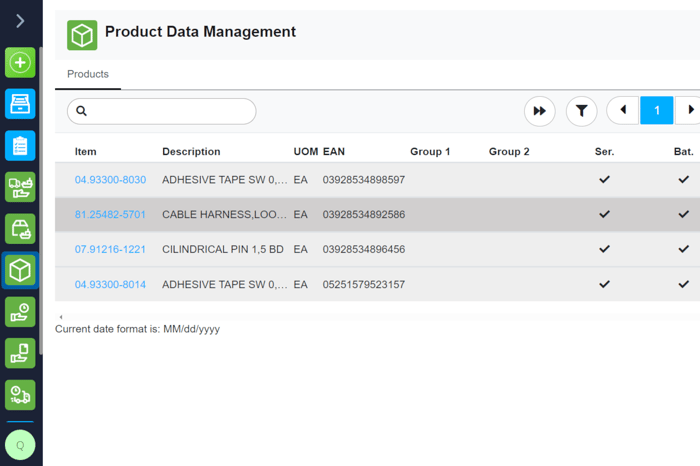Select the product cube icon in sidebar
Screen dimensions: 700x466
click(20, 270)
